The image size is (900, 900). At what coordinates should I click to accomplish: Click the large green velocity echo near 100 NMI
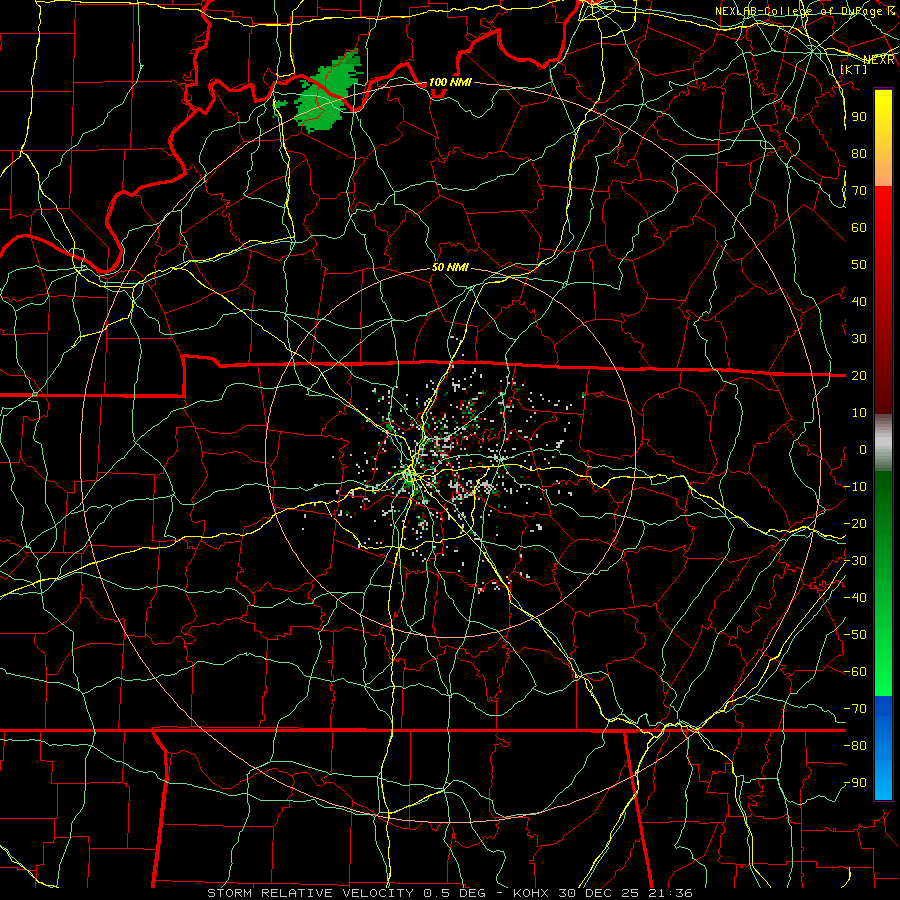[327, 92]
